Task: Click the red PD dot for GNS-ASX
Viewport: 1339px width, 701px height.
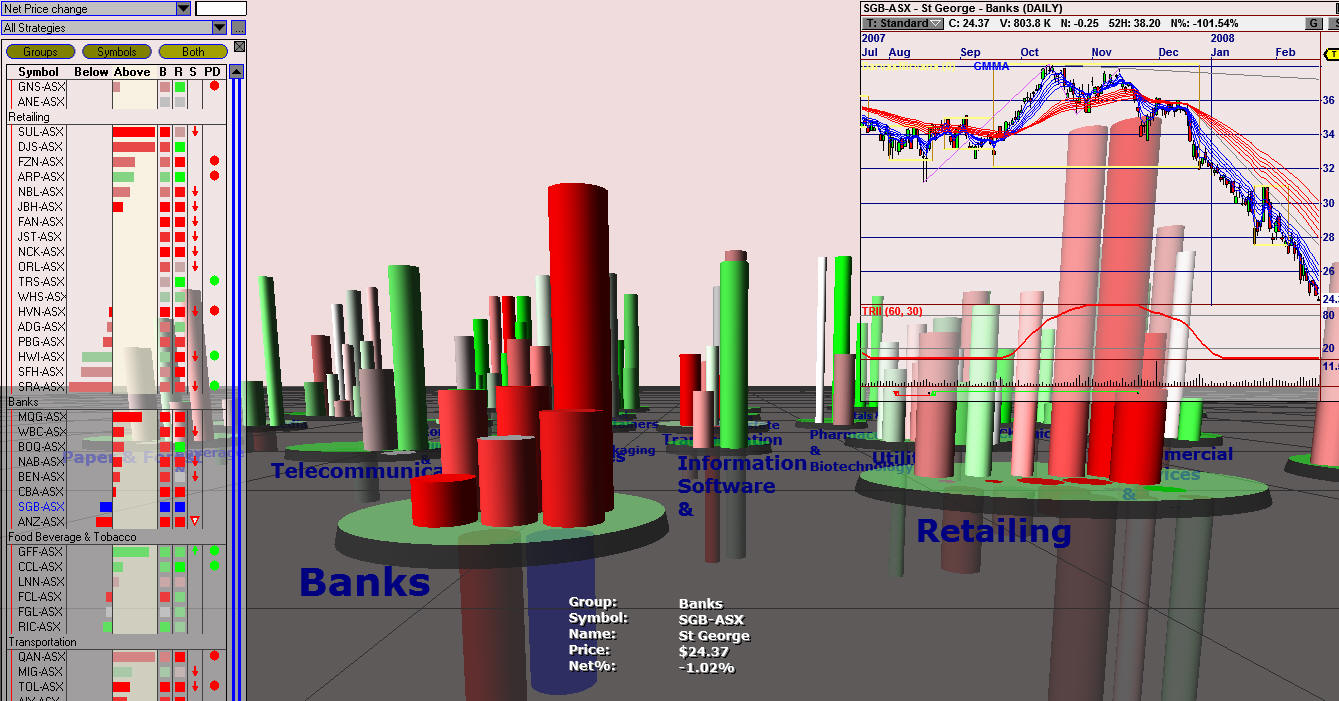Action: click(x=214, y=87)
